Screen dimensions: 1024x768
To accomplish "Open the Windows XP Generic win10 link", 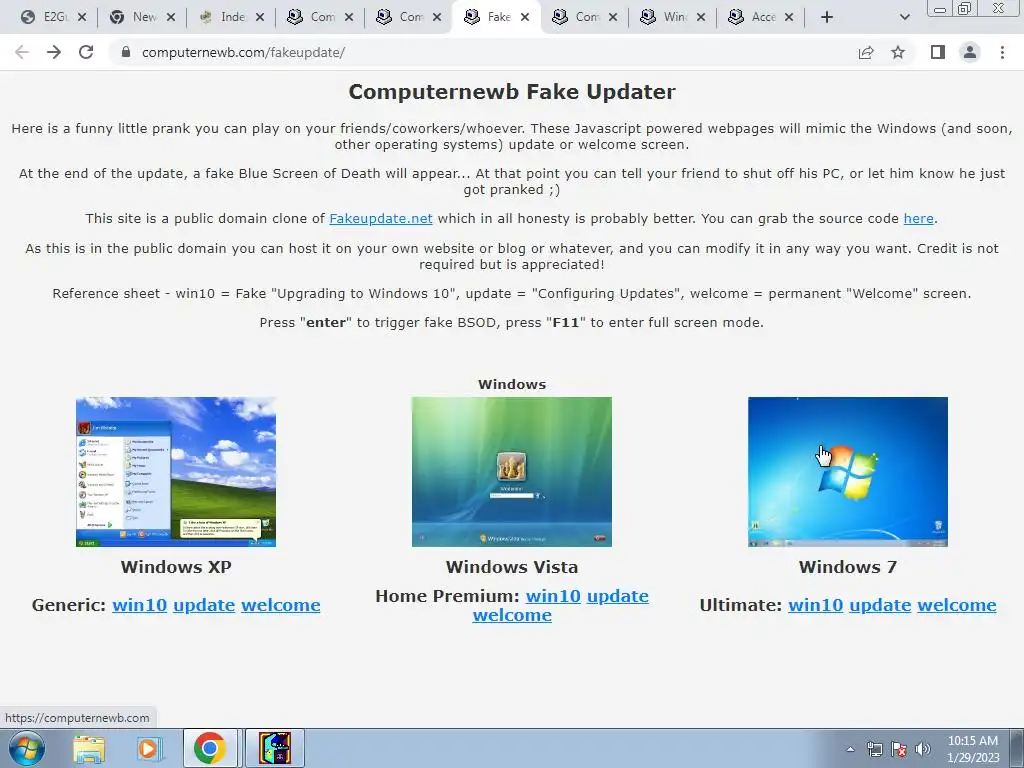I will (140, 605).
